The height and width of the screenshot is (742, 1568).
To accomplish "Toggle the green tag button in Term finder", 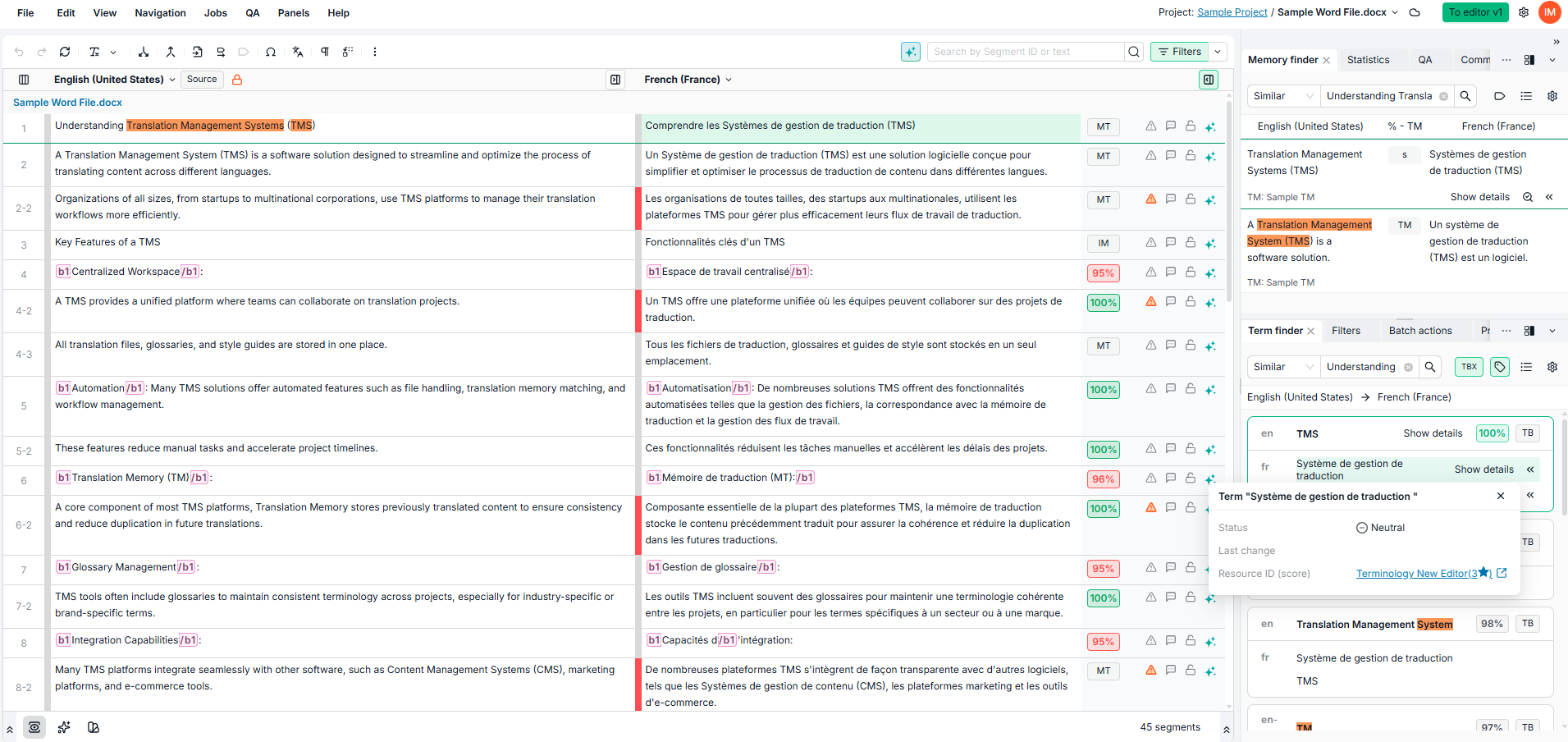I will pos(1500,367).
